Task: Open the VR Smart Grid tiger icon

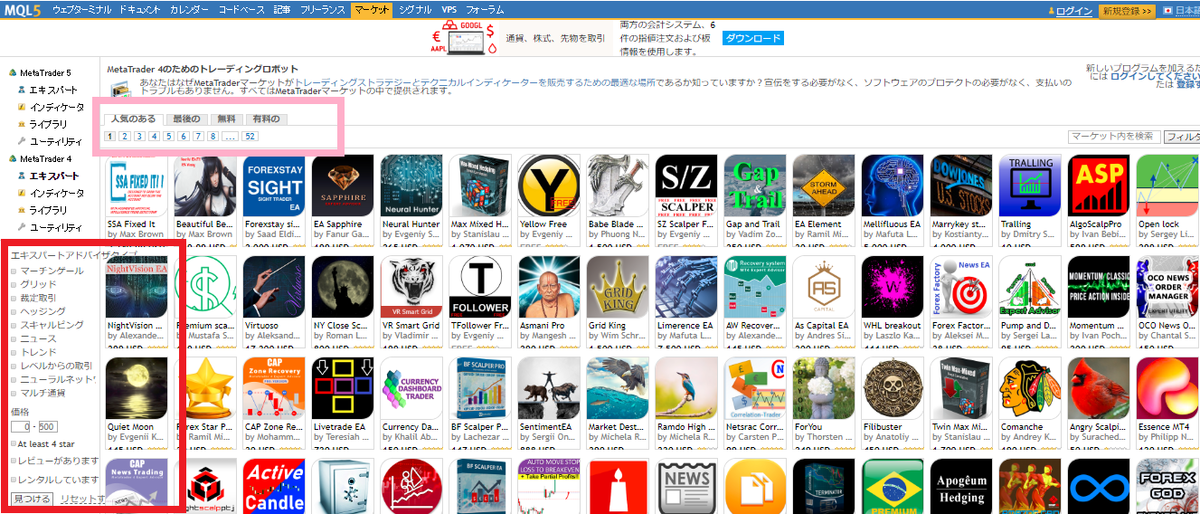Action: (x=412, y=287)
